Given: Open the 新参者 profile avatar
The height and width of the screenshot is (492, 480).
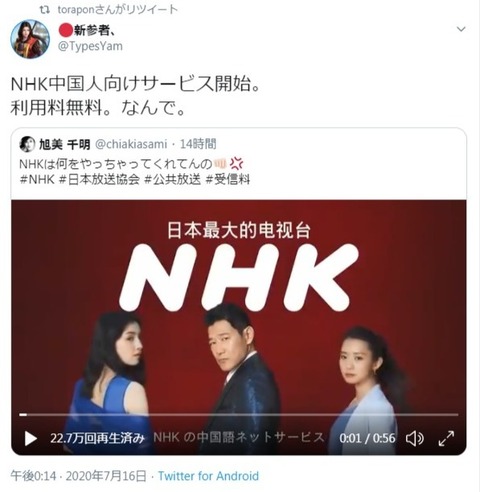Looking at the screenshot, I should (x=30, y=39).
